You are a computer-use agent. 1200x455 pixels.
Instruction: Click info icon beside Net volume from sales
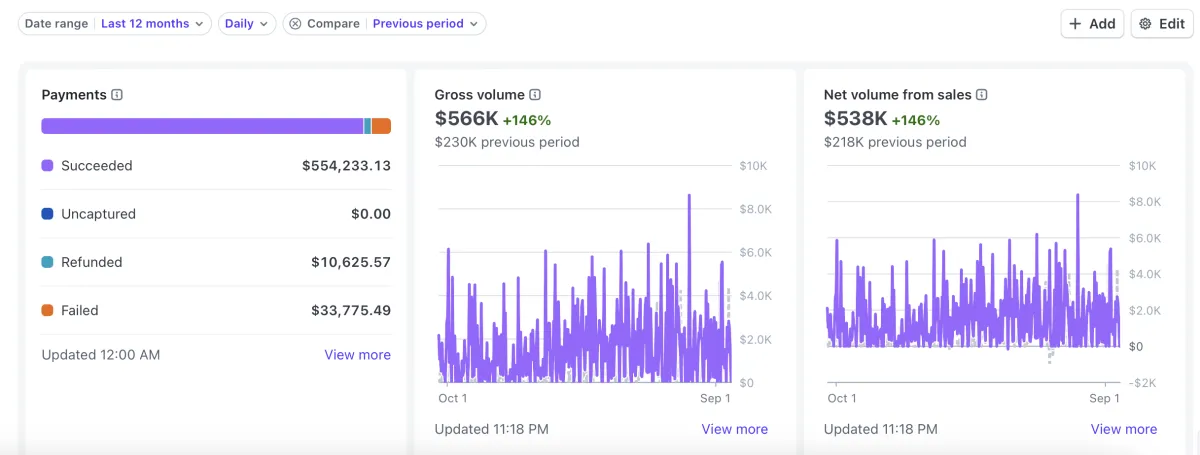(x=982, y=95)
